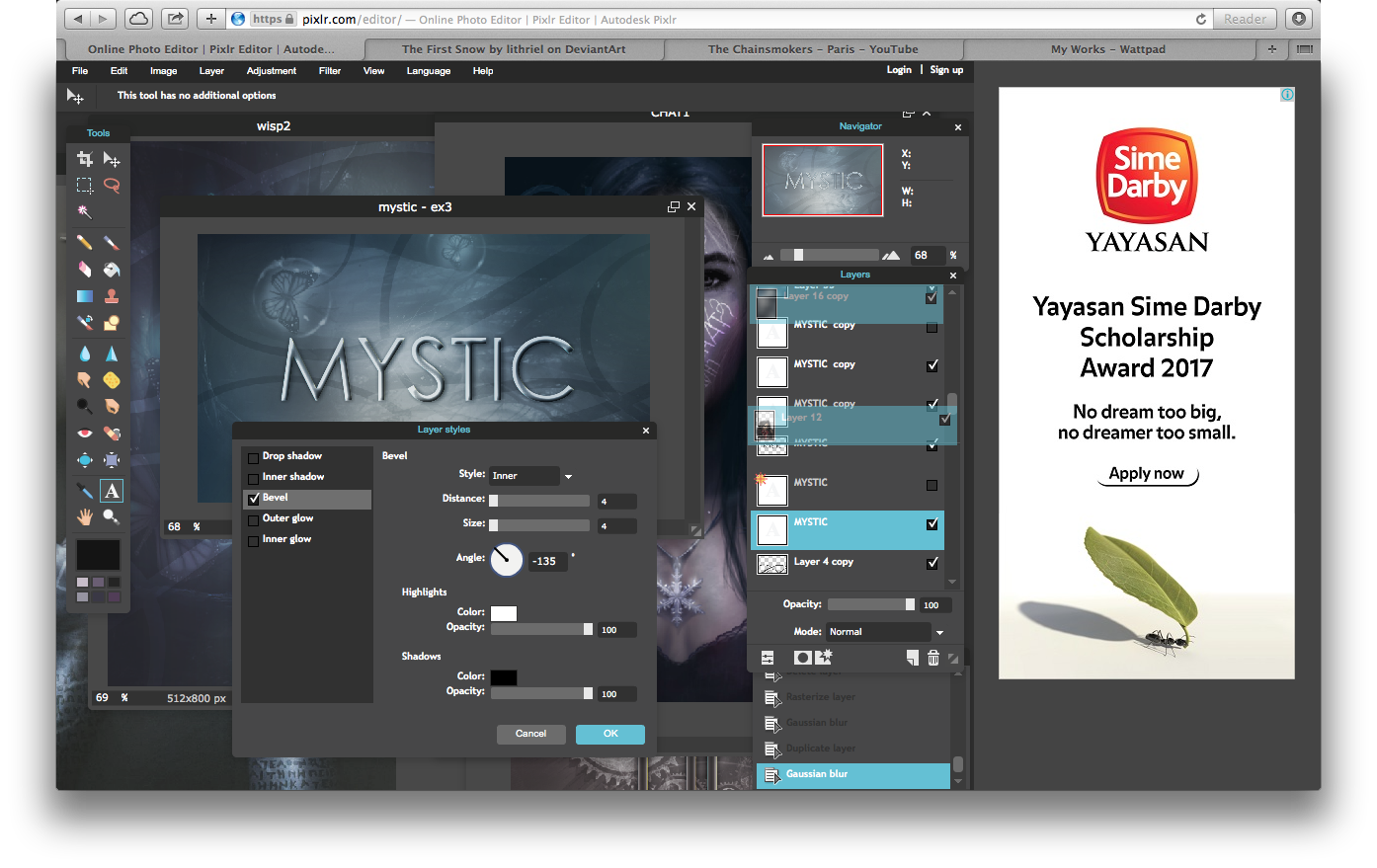Choose the Sharpen tool
Image resolution: width=1377 pixels, height=868 pixels.
[112, 354]
